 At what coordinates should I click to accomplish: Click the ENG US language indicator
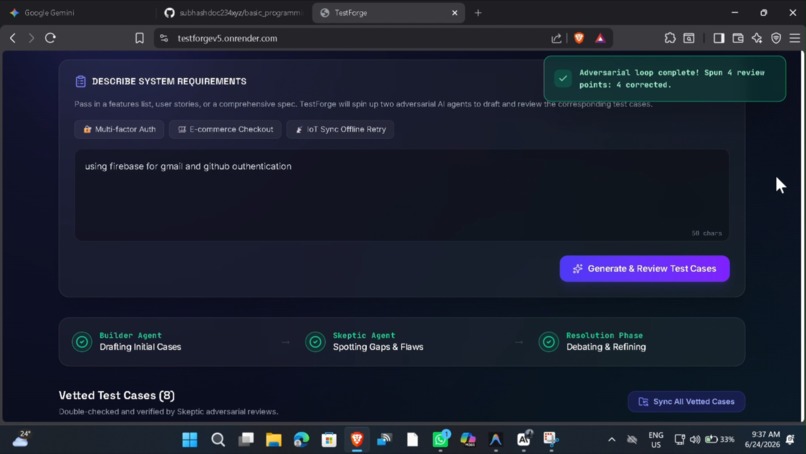(x=656, y=440)
